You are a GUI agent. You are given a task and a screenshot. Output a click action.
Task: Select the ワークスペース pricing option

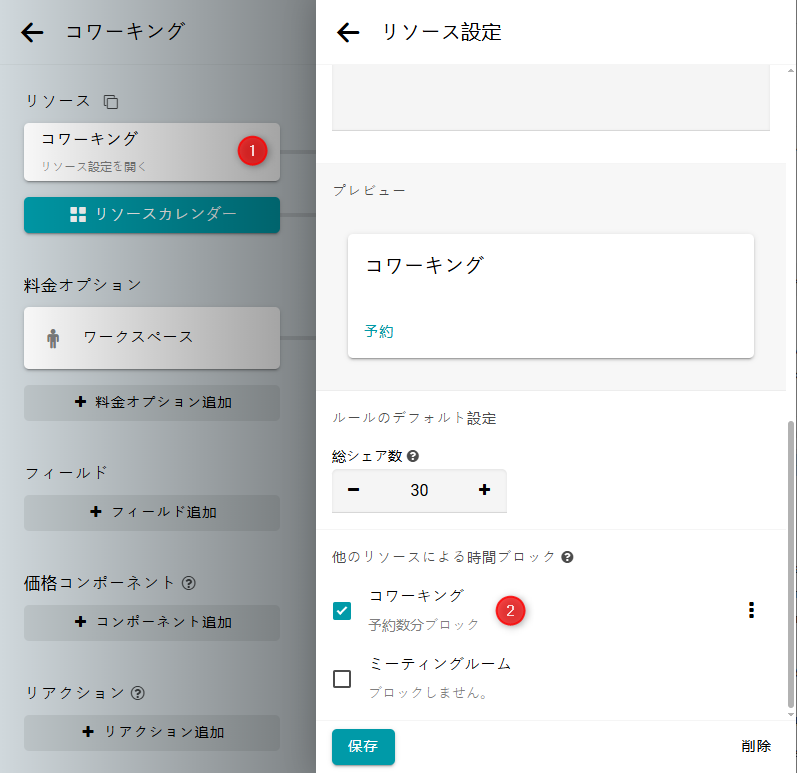pyautogui.click(x=152, y=338)
